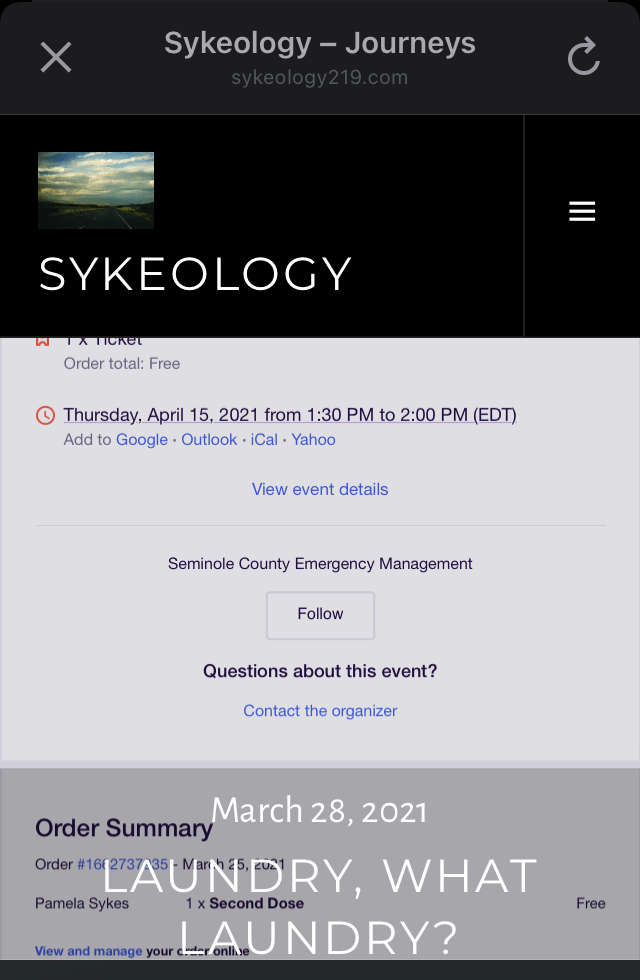The height and width of the screenshot is (980, 640).
Task: Tap the Sykeology road logo image
Action: pyautogui.click(x=96, y=190)
